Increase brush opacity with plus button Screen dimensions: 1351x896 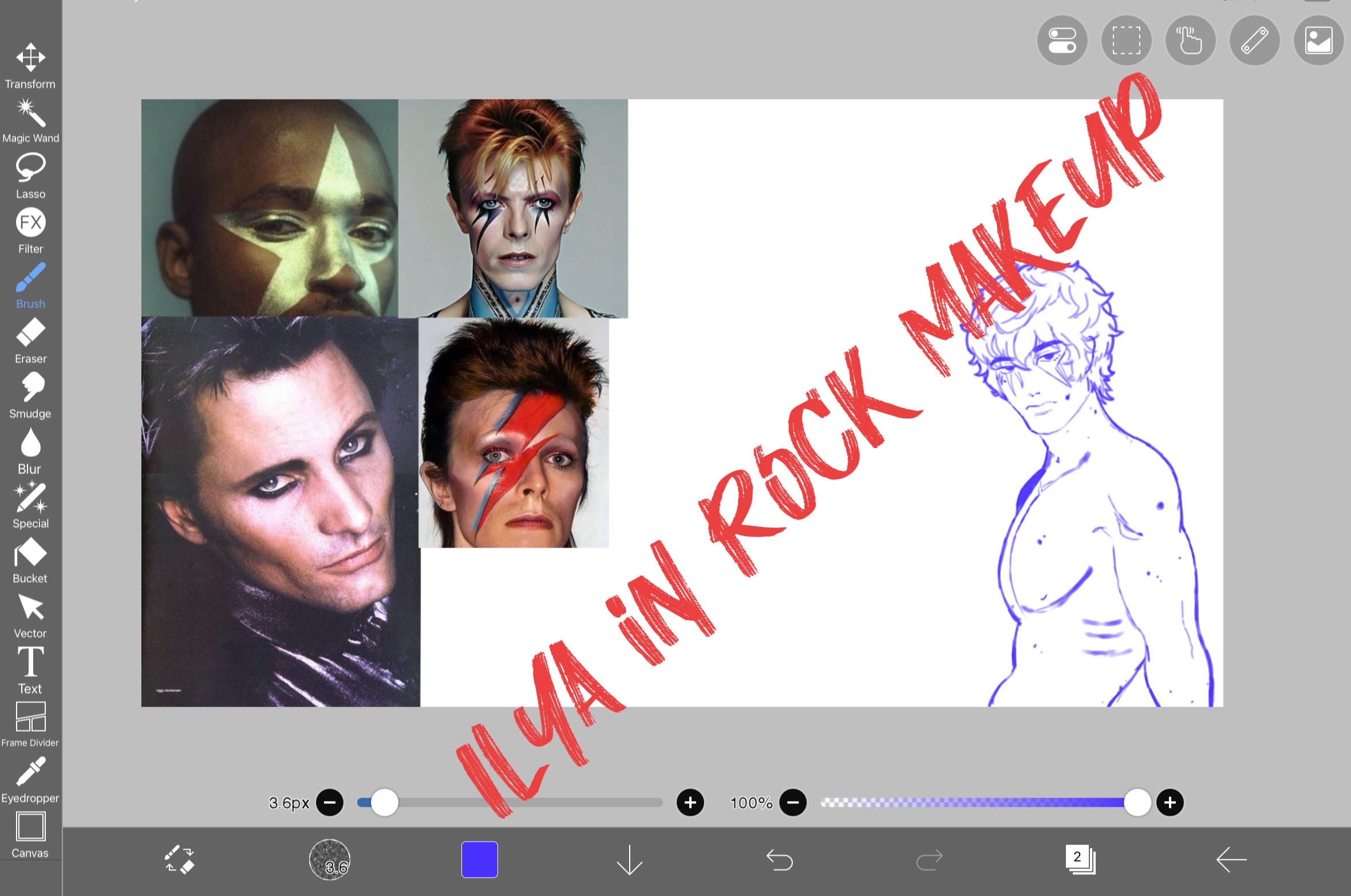tap(1170, 803)
